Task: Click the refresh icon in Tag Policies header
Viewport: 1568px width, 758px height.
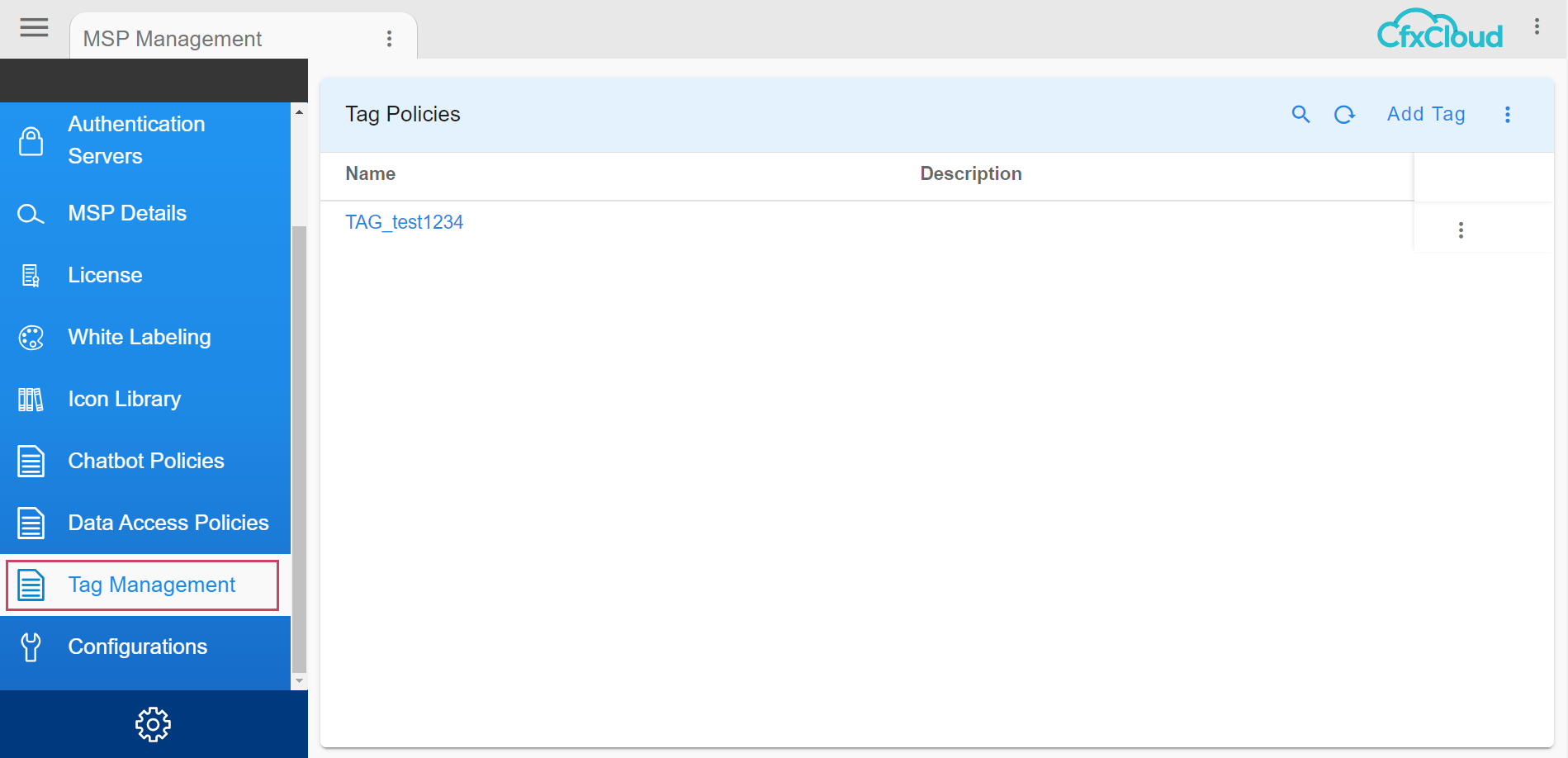Action: 1345,115
